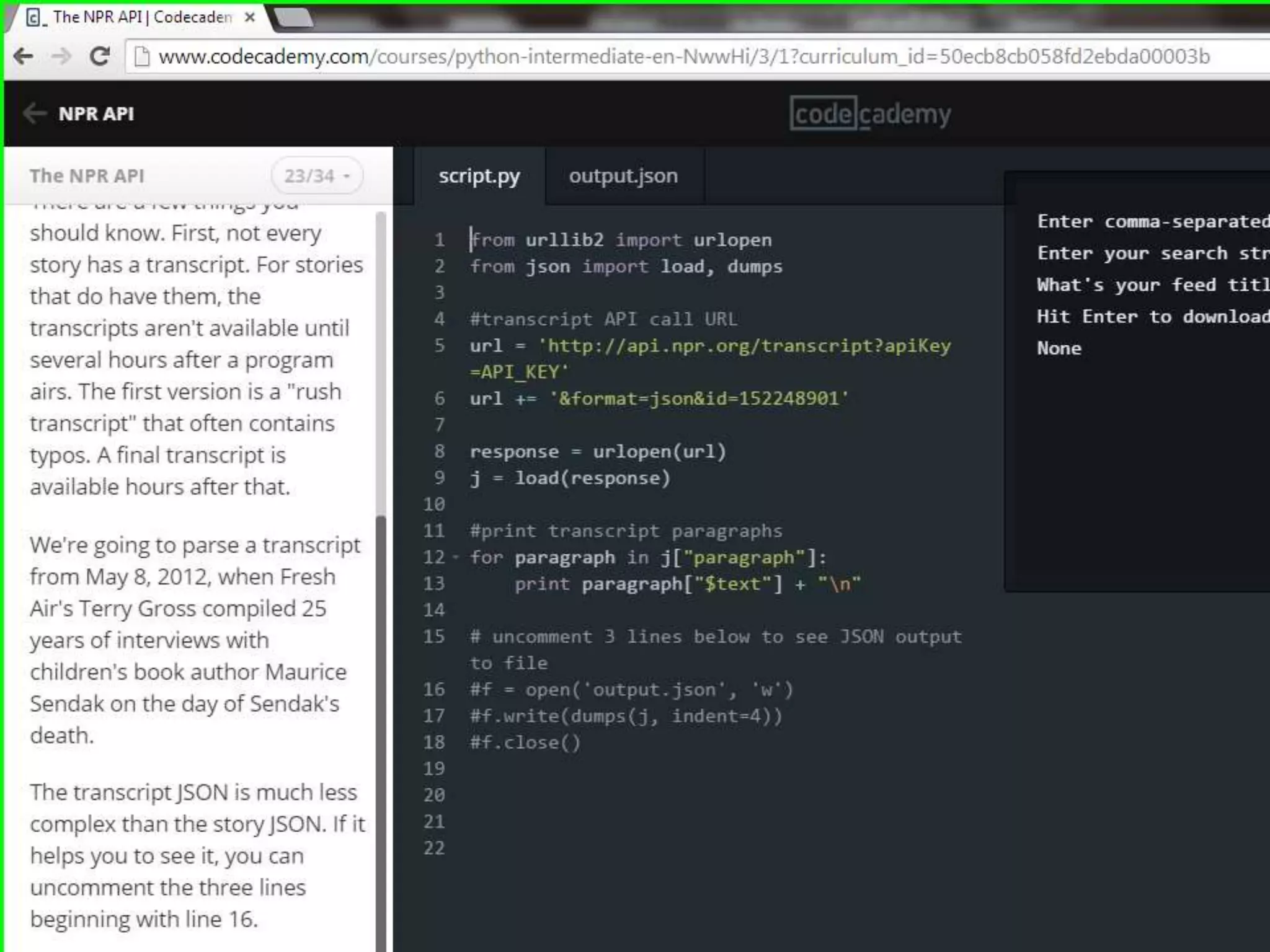Click the '#print transcript paragraphs' comment
Viewport: 1270px width, 952px height.
pos(626,531)
